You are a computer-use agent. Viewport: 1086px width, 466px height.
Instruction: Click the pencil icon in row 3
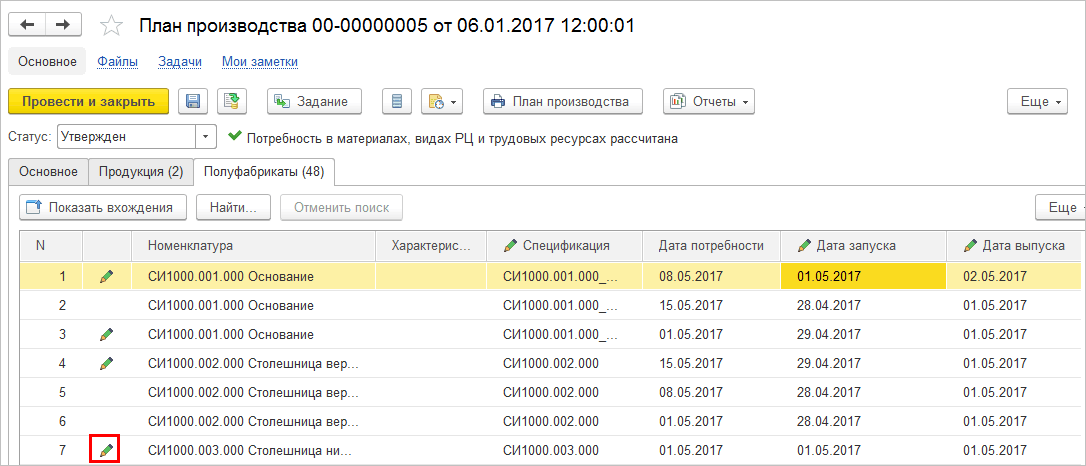click(x=106, y=334)
